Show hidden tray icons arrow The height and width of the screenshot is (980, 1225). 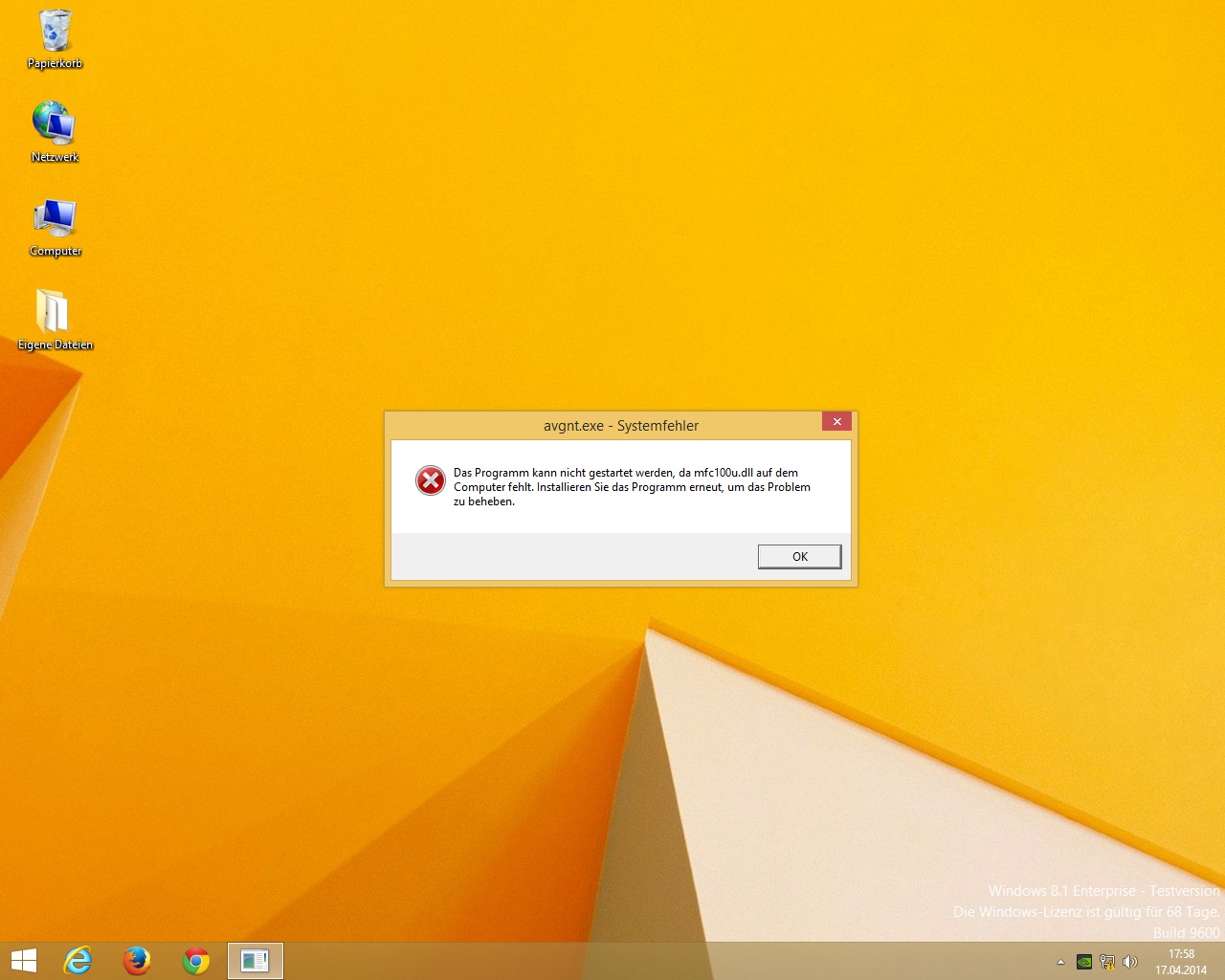tap(1060, 962)
